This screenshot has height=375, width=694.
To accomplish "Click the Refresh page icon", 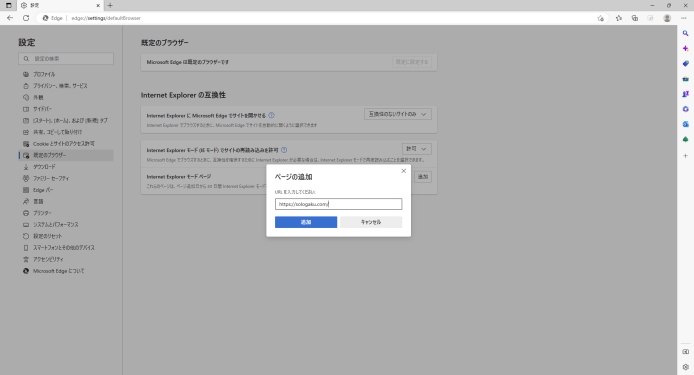I will [26, 18].
